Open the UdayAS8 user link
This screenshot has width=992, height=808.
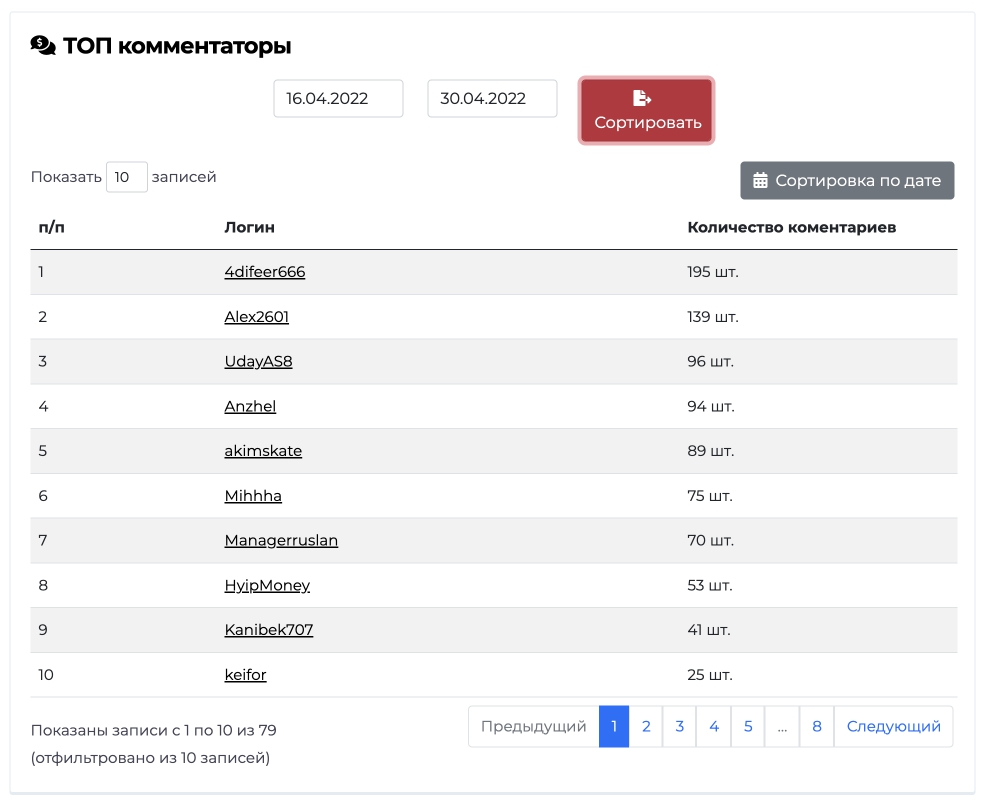[258, 361]
